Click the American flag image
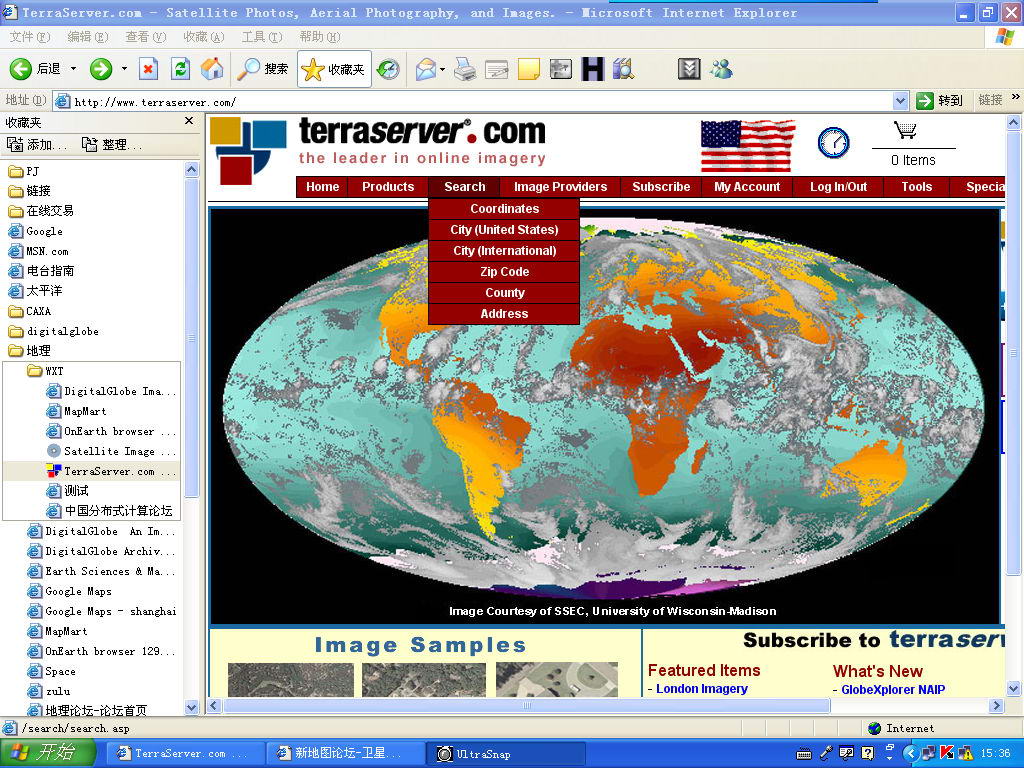 [x=747, y=146]
